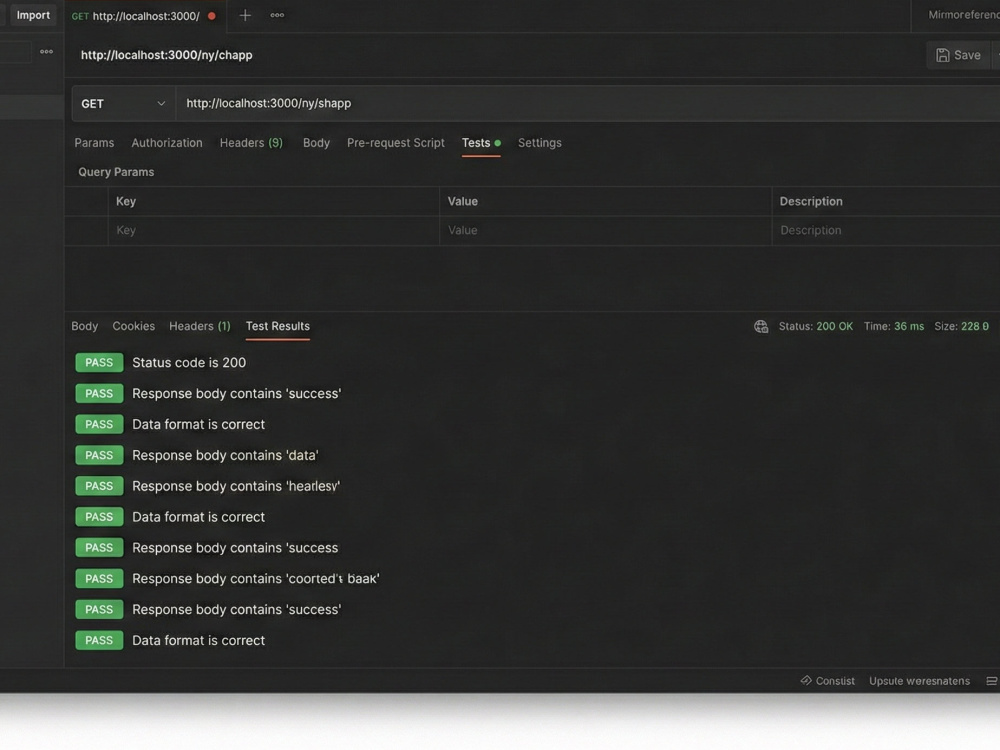Switch to the Authorization tab

(x=167, y=143)
